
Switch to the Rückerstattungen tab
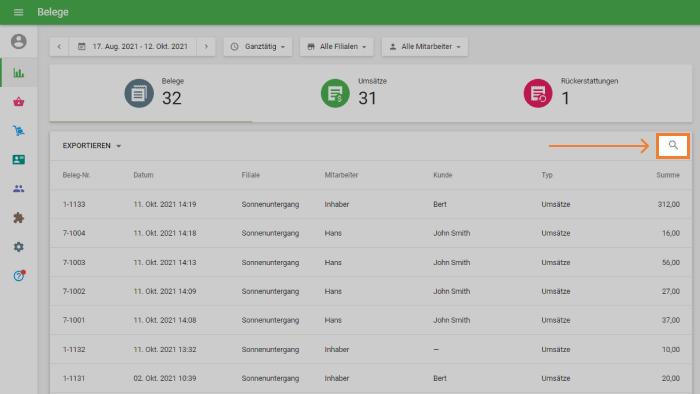click(x=571, y=93)
